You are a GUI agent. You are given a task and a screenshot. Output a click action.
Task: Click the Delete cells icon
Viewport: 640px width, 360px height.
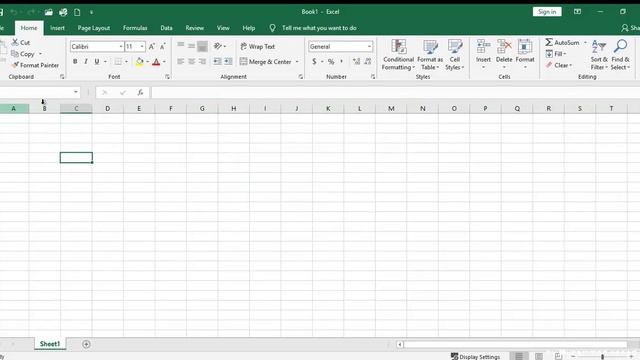(x=504, y=47)
